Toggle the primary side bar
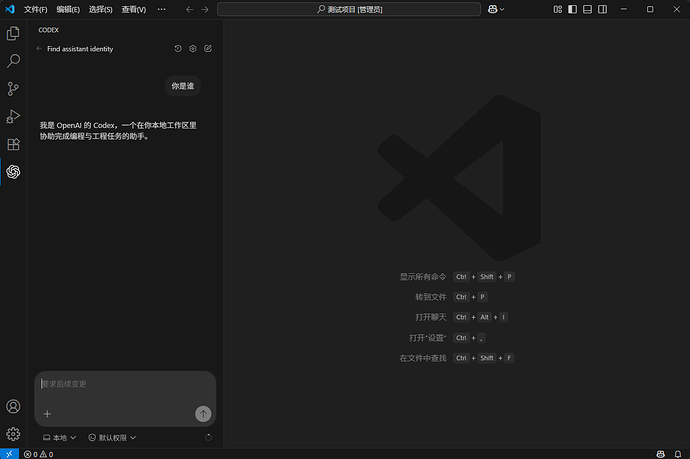690x459 pixels. pos(573,9)
